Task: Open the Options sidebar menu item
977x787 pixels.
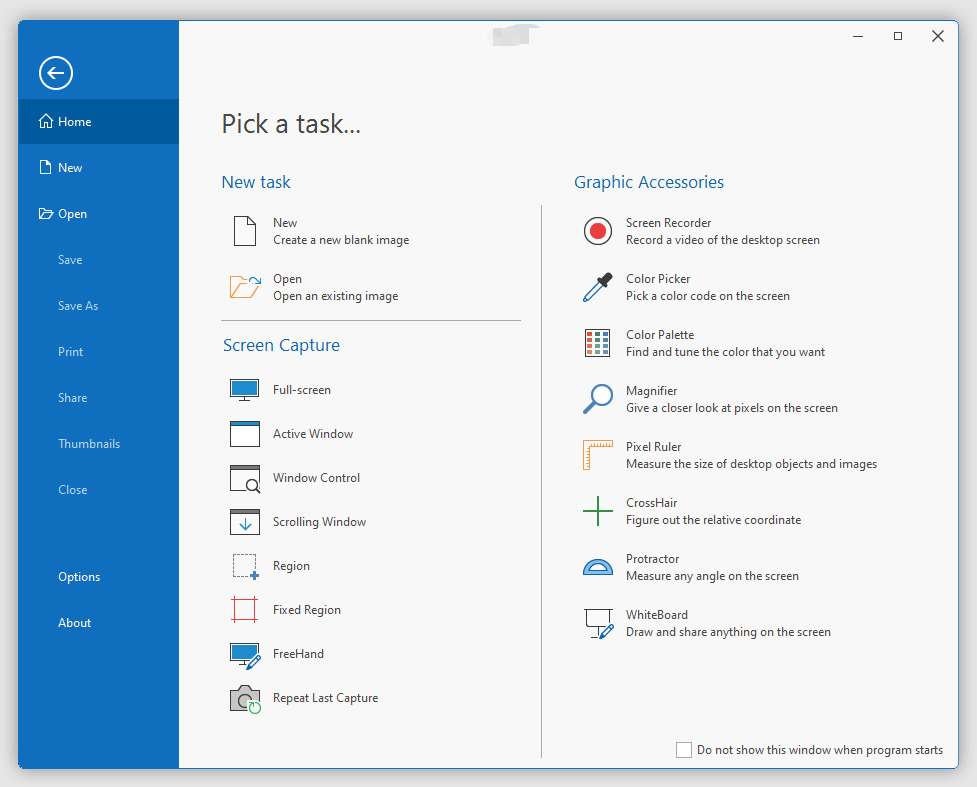Action: pos(79,577)
